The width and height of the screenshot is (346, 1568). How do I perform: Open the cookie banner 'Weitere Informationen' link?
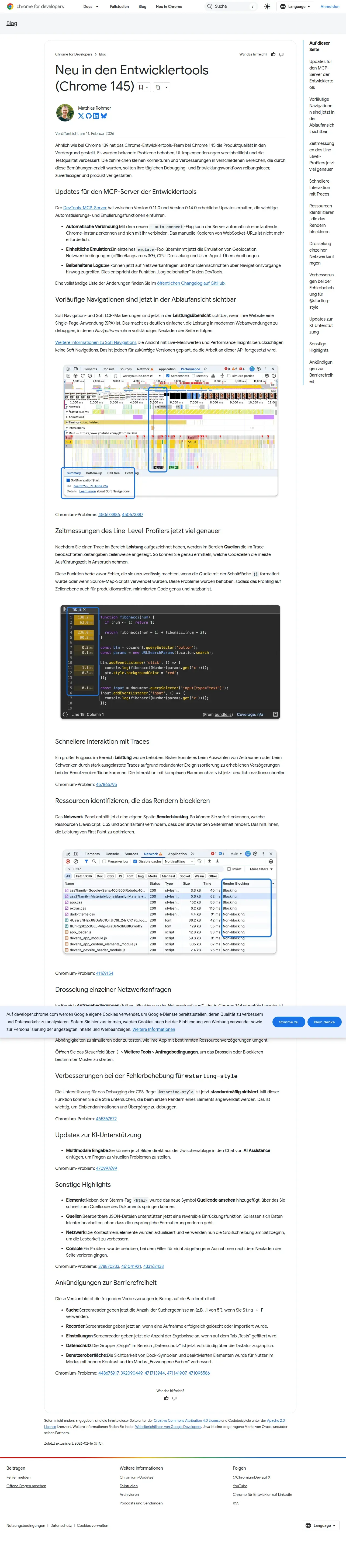pos(154,1029)
